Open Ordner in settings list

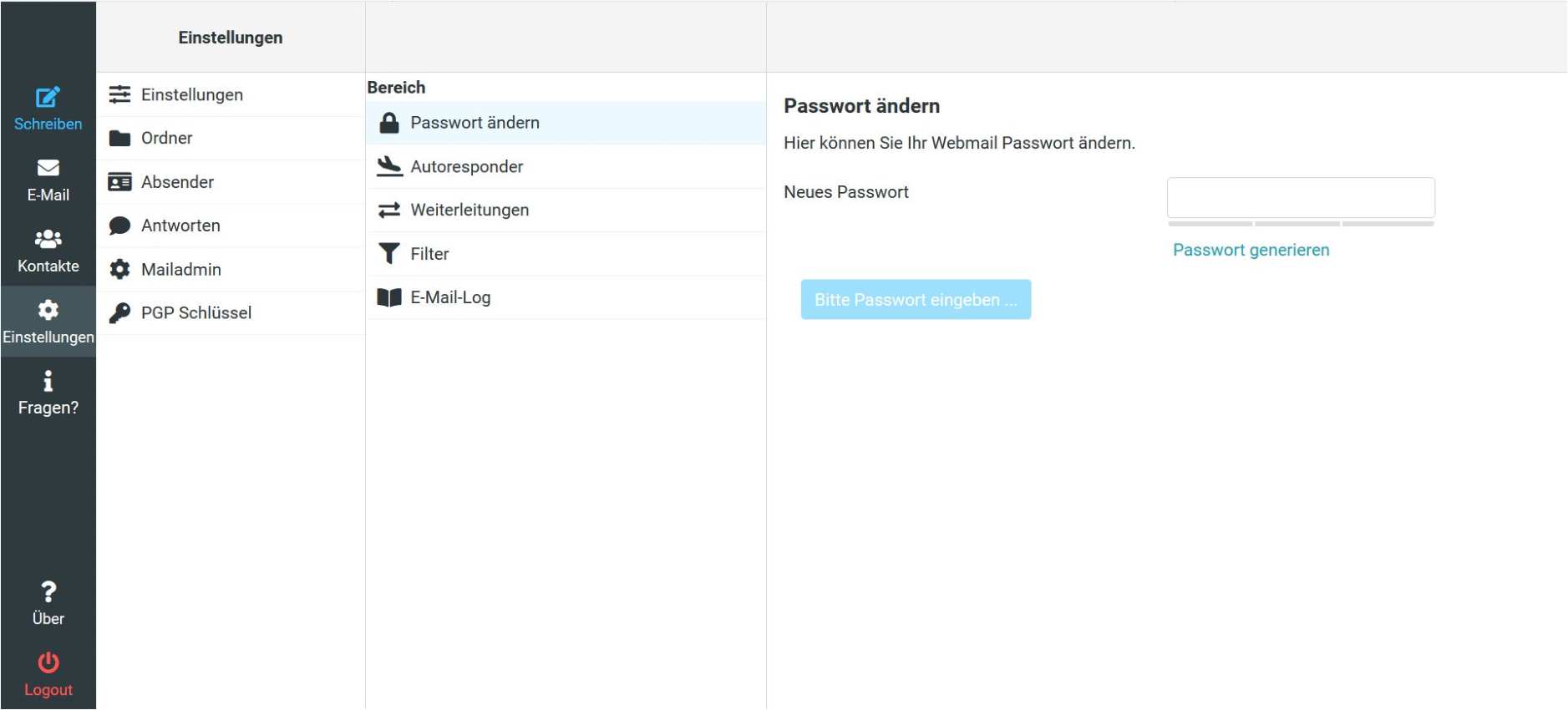167,138
